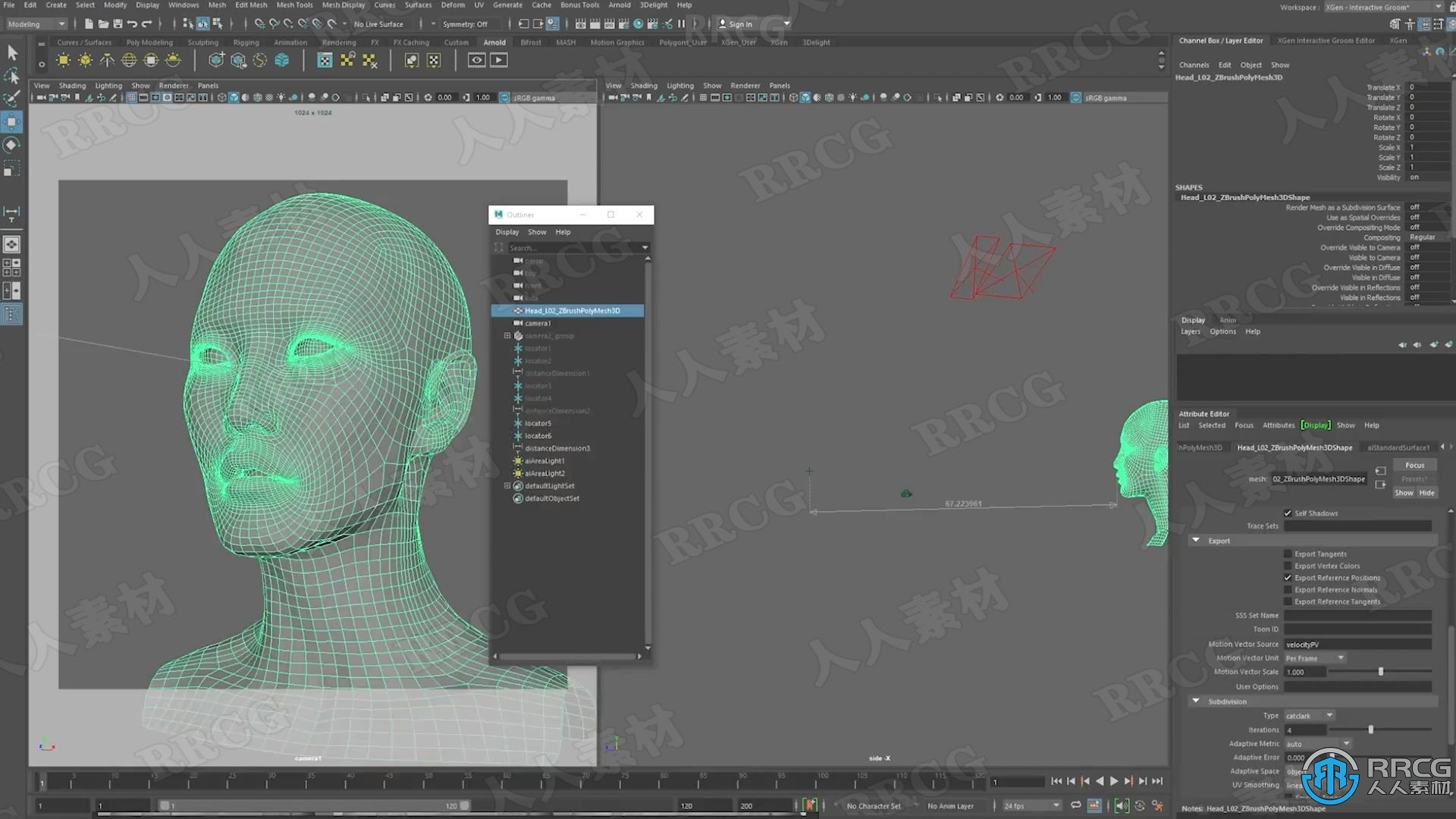Select Display tab in Attribute Editor
The image size is (1456, 819).
click(x=1316, y=425)
